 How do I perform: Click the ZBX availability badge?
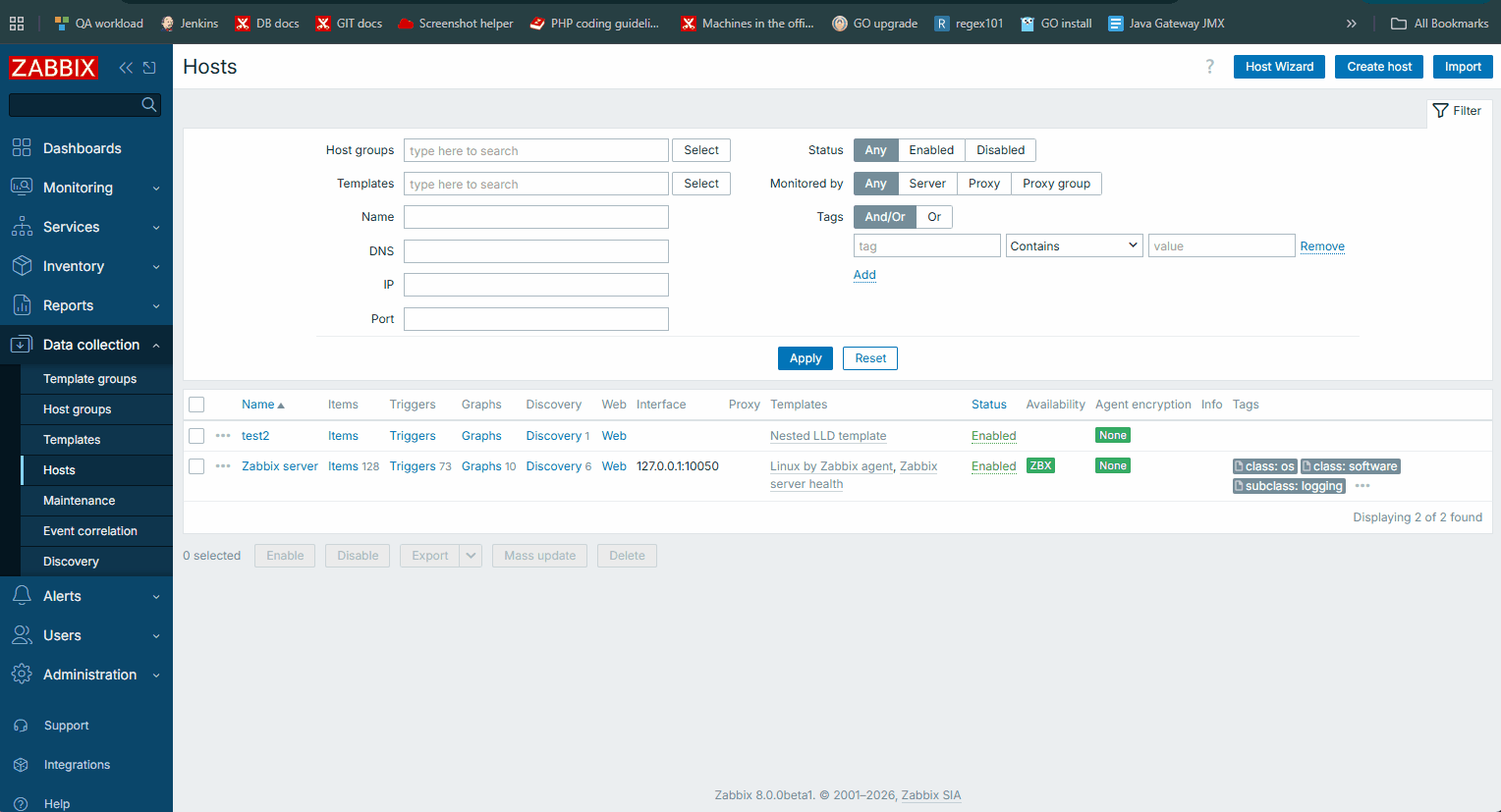pyautogui.click(x=1040, y=465)
